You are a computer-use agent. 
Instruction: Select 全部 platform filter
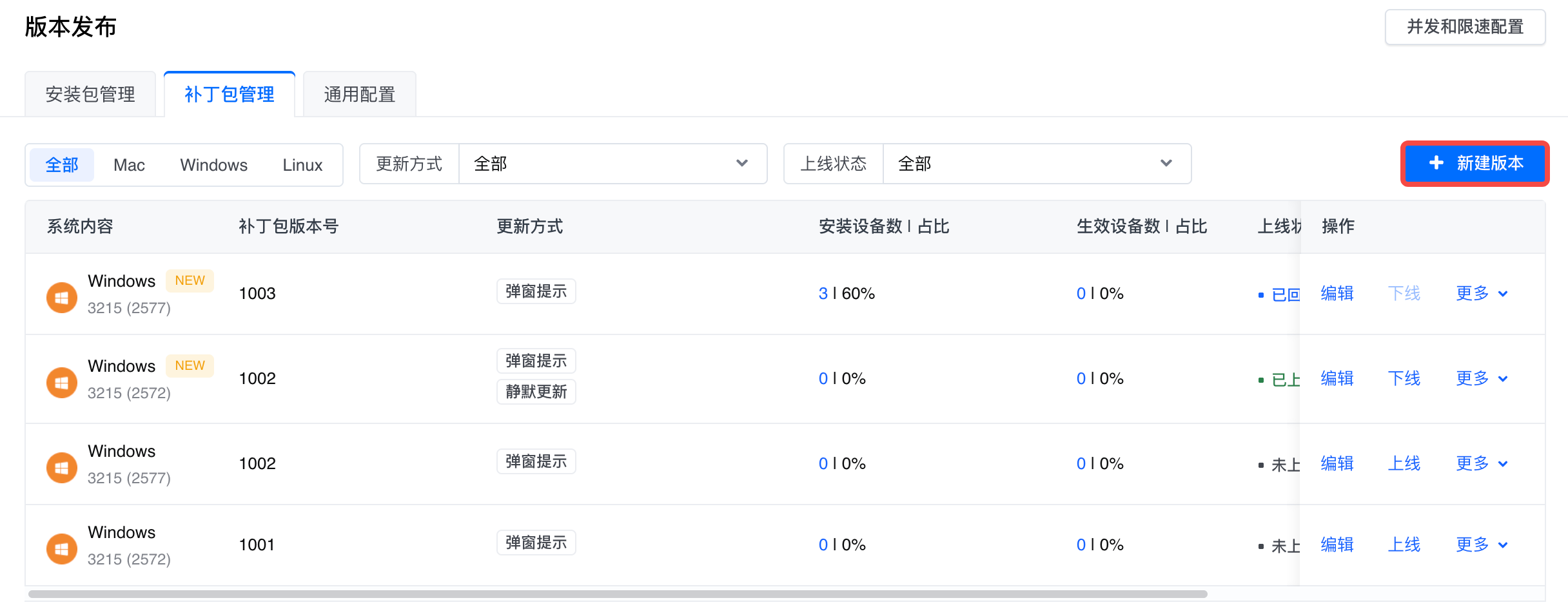pos(62,165)
